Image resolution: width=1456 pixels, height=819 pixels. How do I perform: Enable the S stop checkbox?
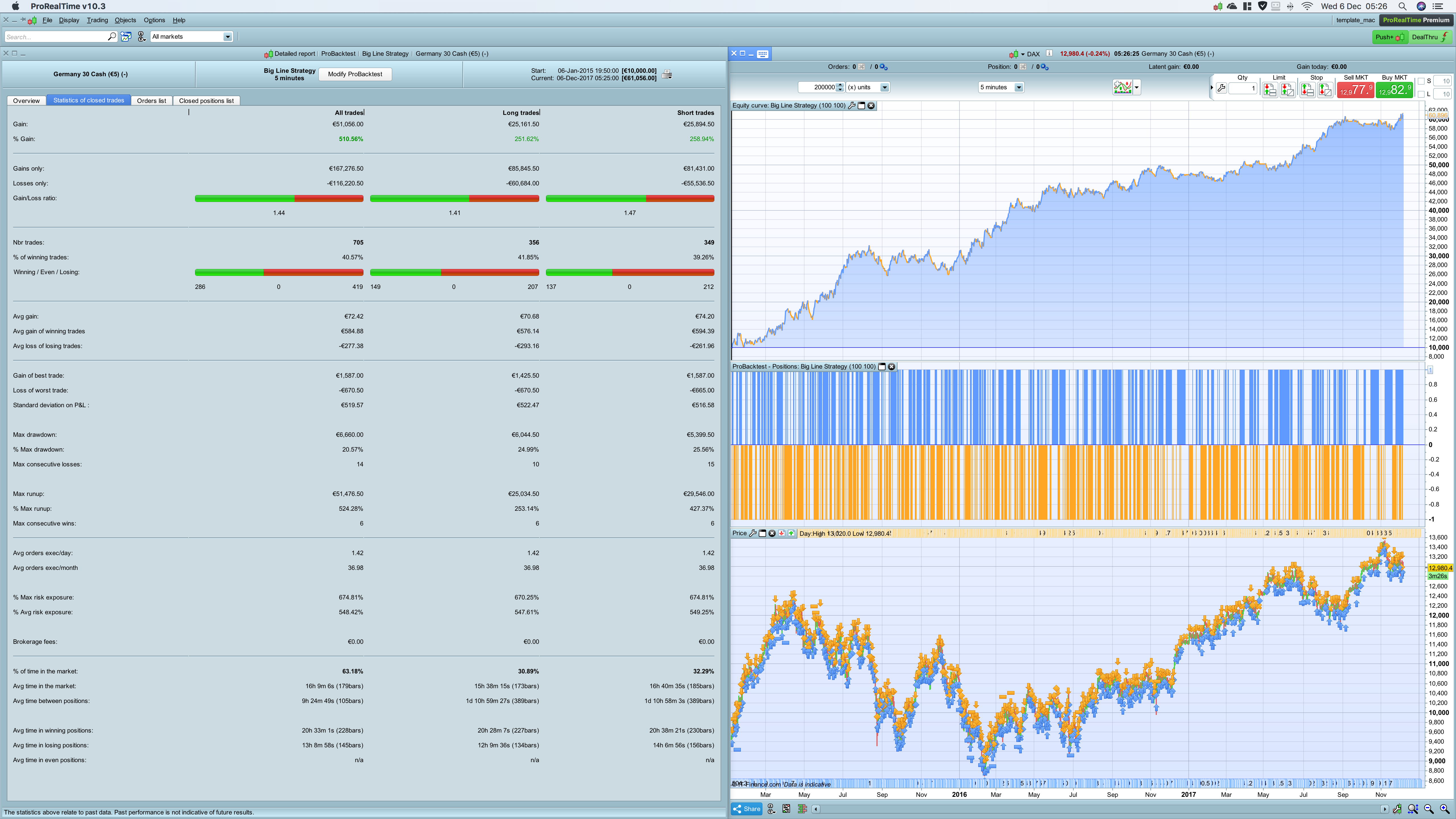(x=1422, y=81)
